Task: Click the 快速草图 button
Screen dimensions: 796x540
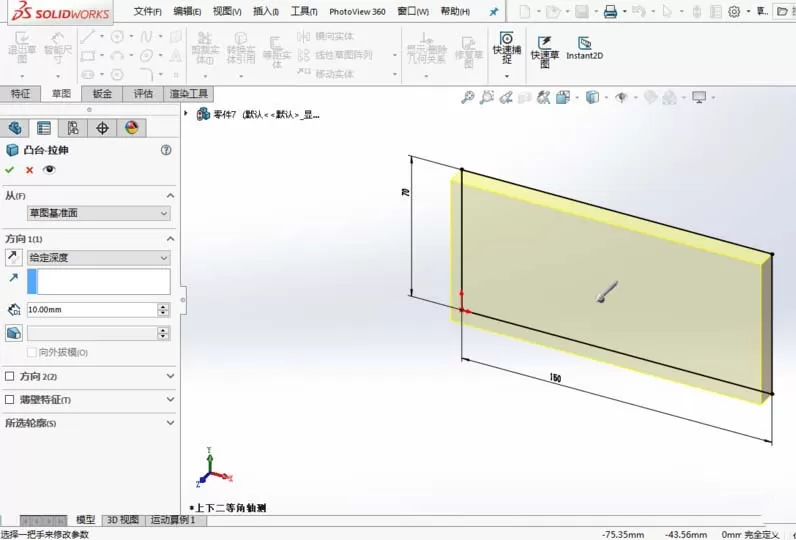Action: [545, 51]
